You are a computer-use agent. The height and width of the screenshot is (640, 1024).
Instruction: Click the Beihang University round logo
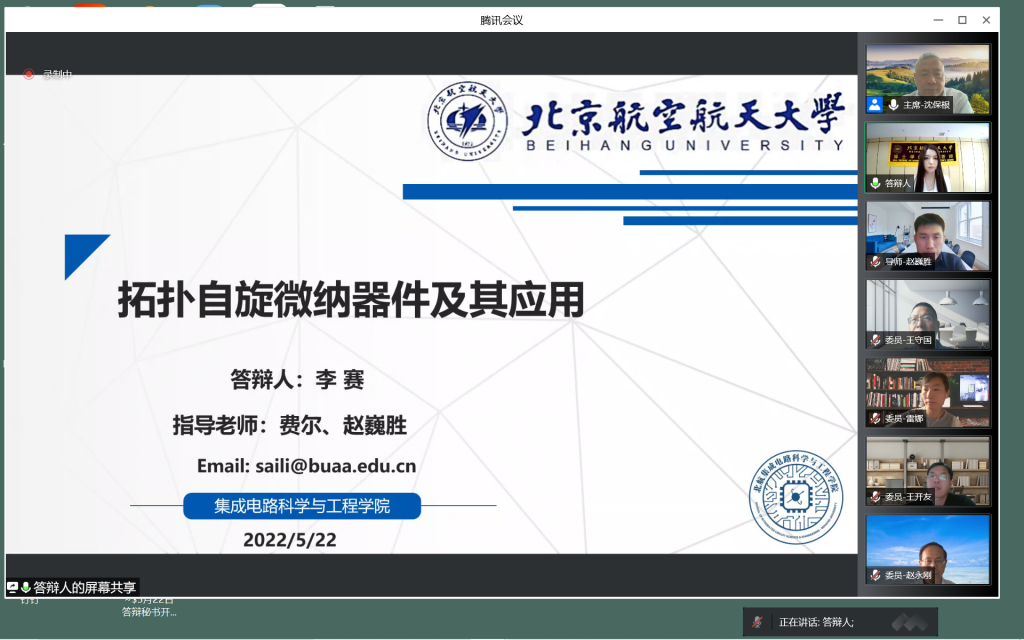click(x=468, y=122)
